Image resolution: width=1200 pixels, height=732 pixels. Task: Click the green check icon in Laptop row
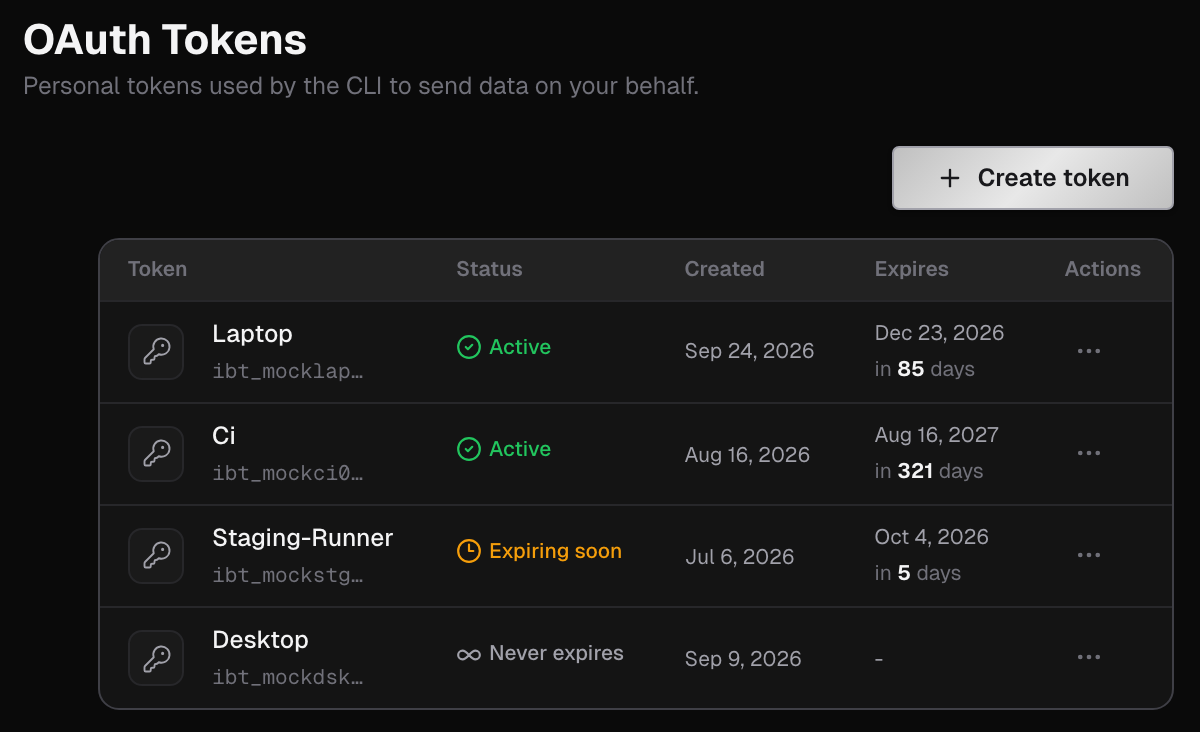468,347
